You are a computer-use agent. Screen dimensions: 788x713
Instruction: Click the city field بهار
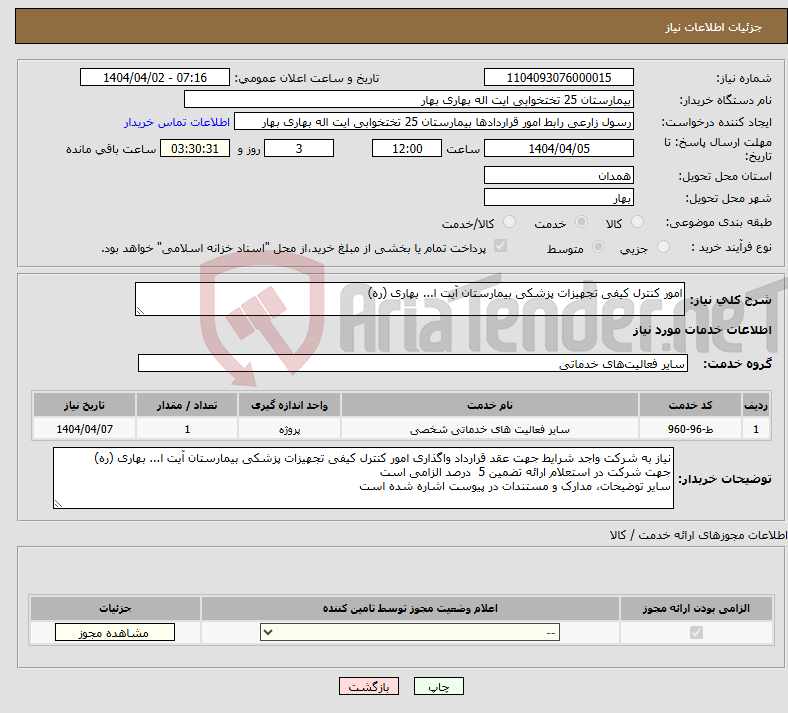558,197
